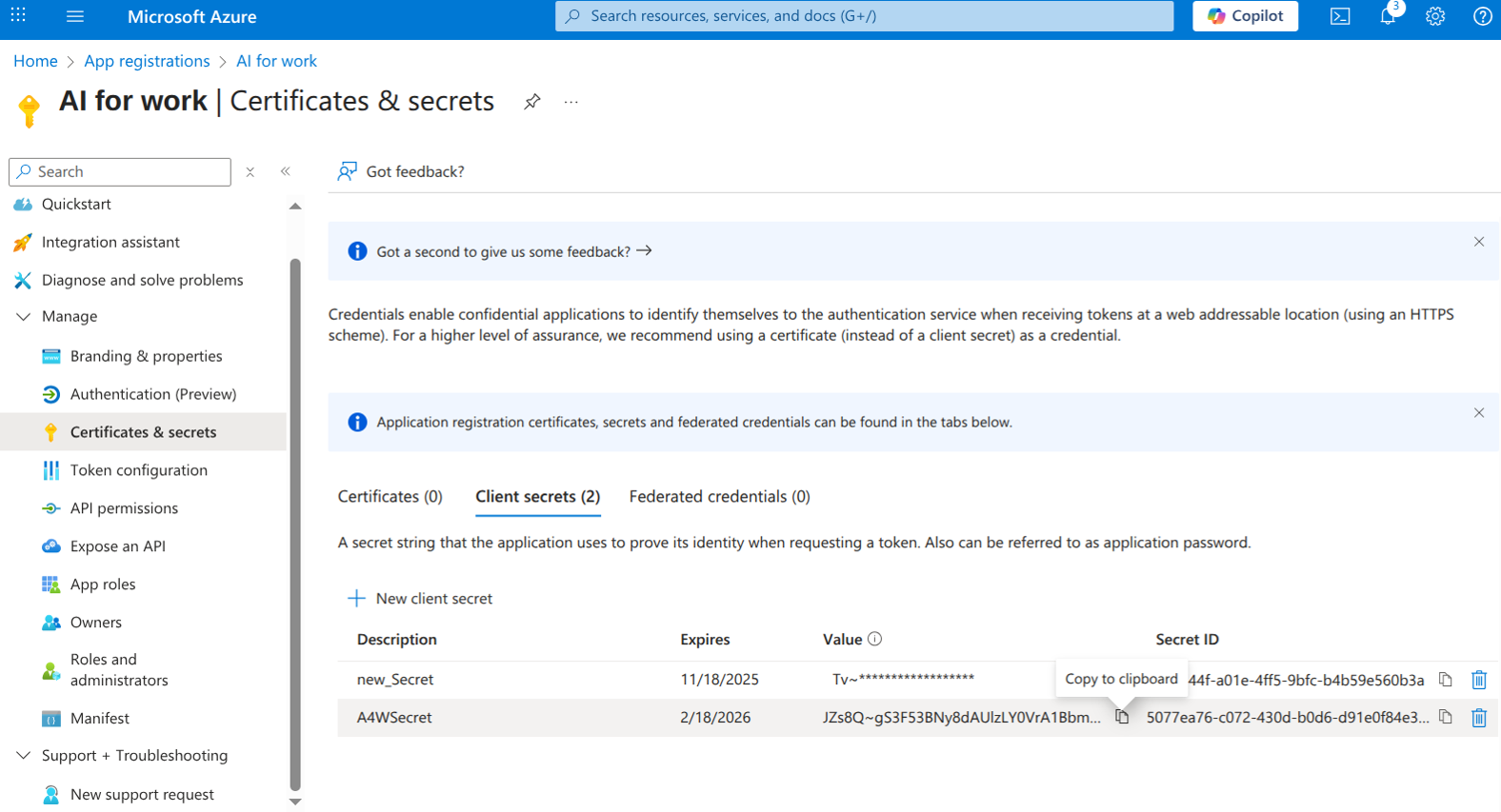Viewport: 1501px width, 812px height.
Task: Collapse the Manage section
Action: click(23, 317)
